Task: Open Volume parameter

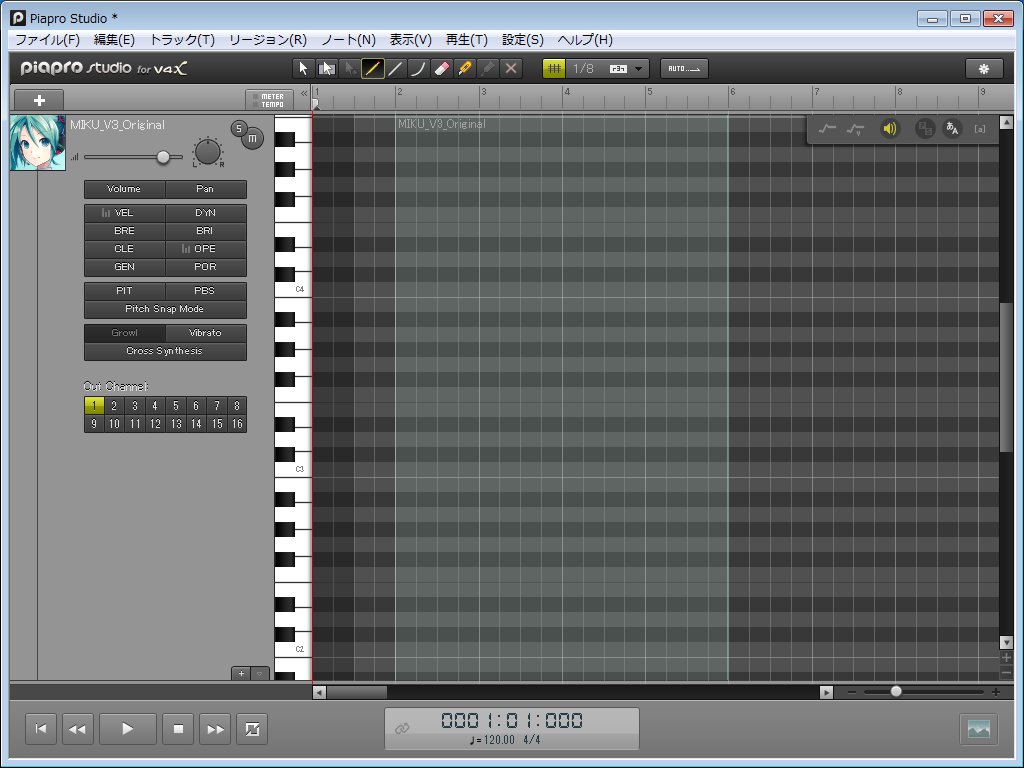Action: coord(124,189)
